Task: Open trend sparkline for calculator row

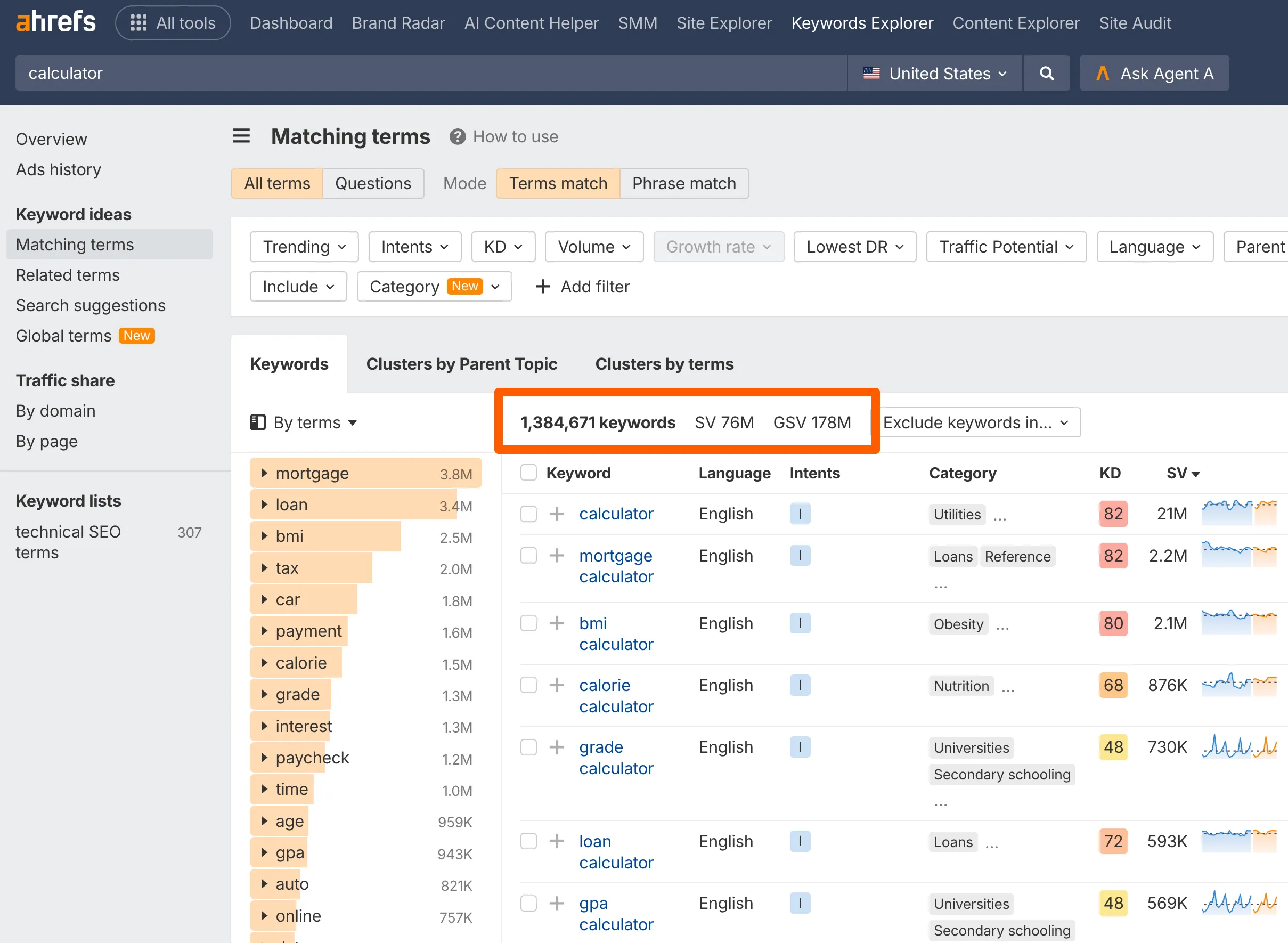Action: (1239, 513)
